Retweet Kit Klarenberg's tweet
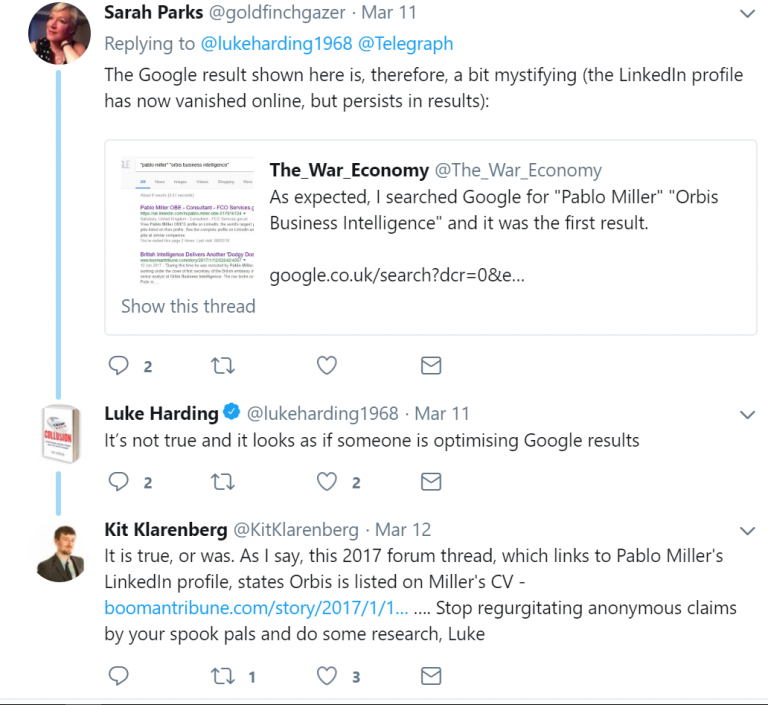 (224, 676)
